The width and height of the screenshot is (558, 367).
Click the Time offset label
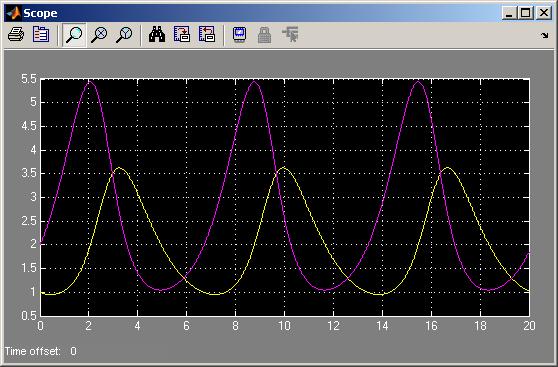32,351
